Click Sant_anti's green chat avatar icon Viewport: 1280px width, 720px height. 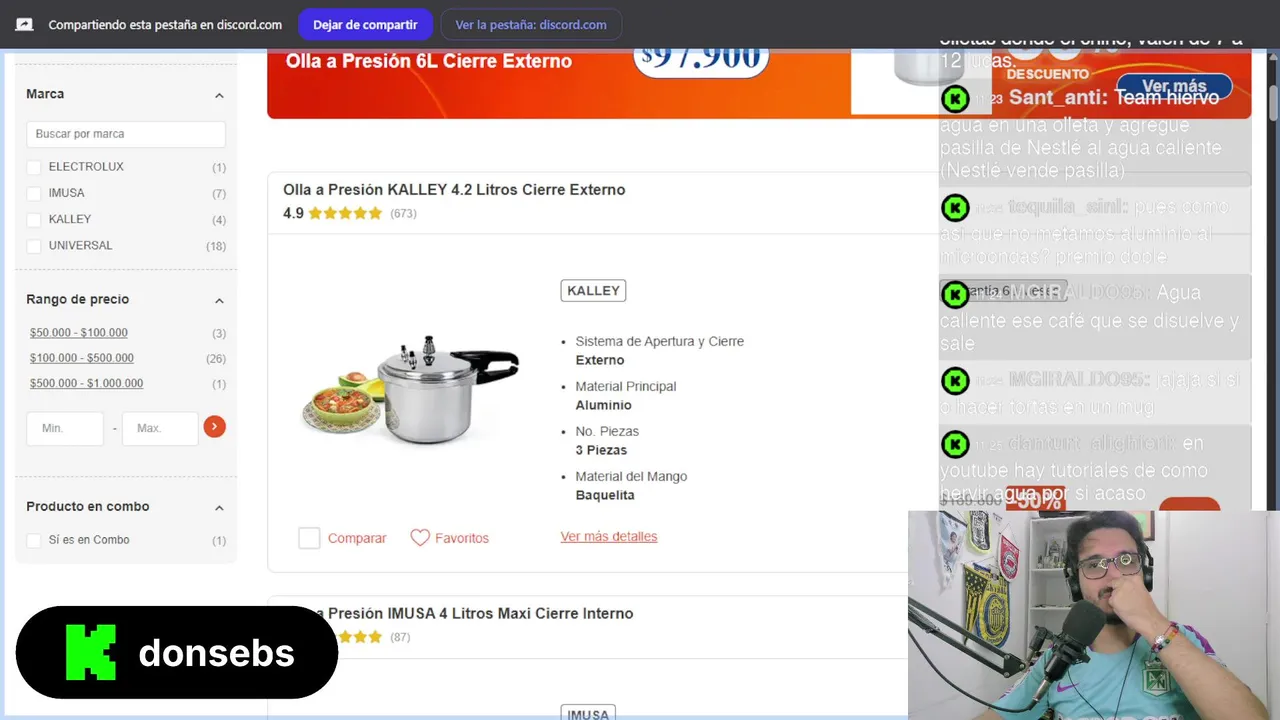[x=955, y=98]
